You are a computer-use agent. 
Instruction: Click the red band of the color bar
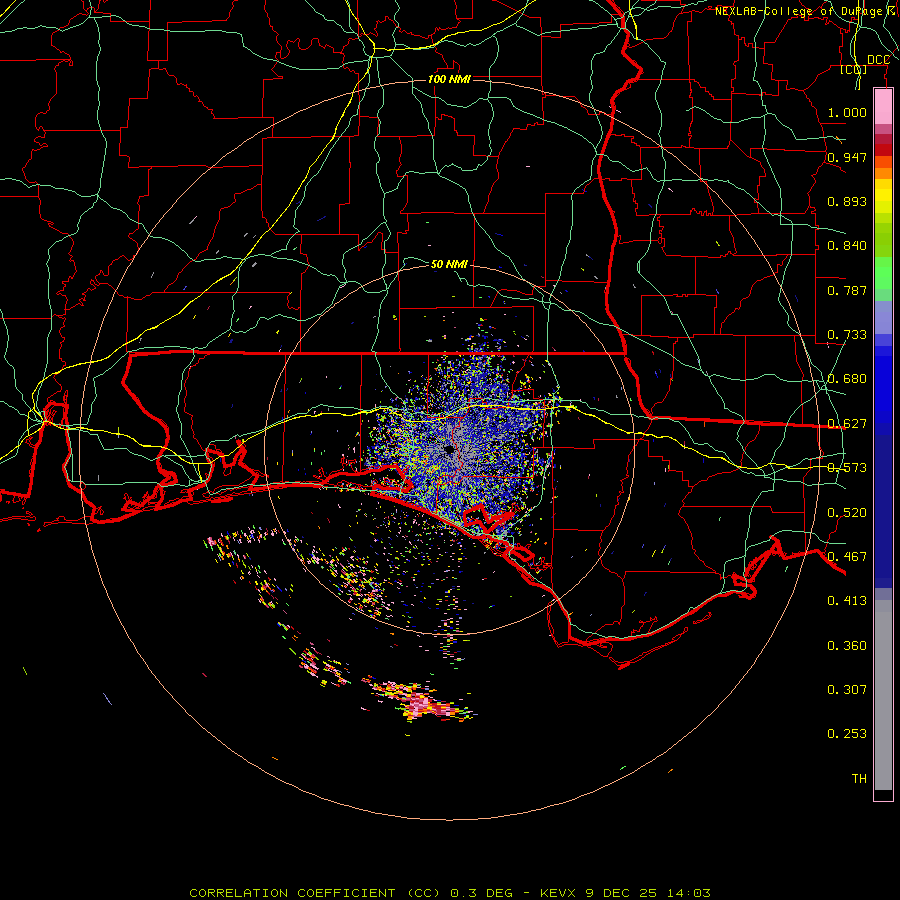(883, 150)
